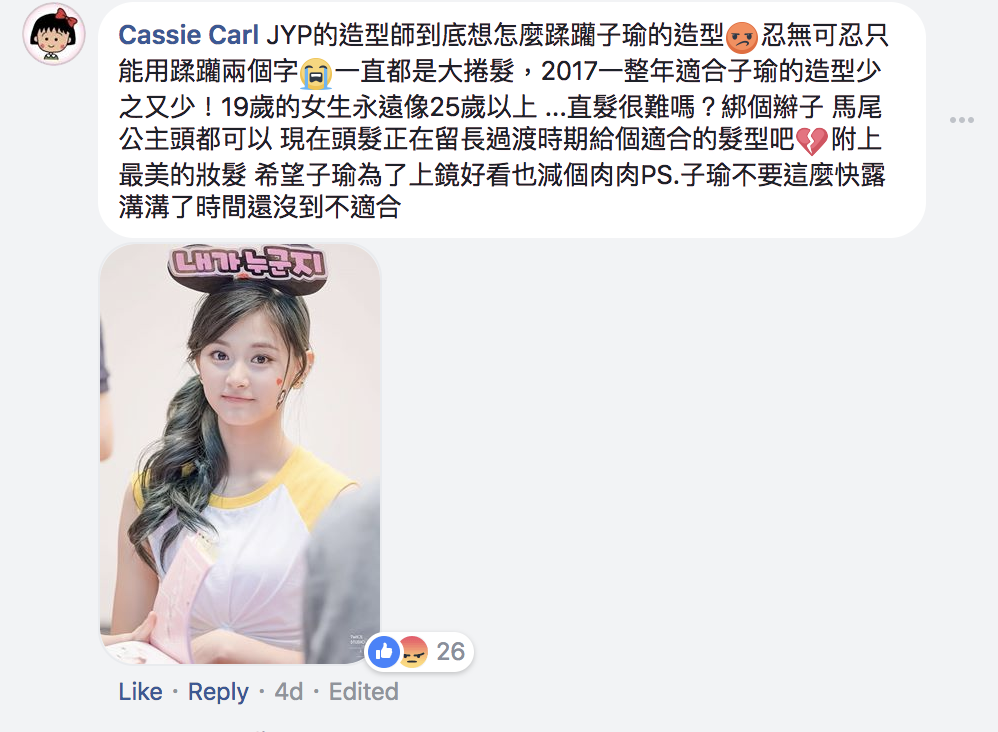Click the pink Korean headband sign in photo
998x732 pixels.
[248, 264]
